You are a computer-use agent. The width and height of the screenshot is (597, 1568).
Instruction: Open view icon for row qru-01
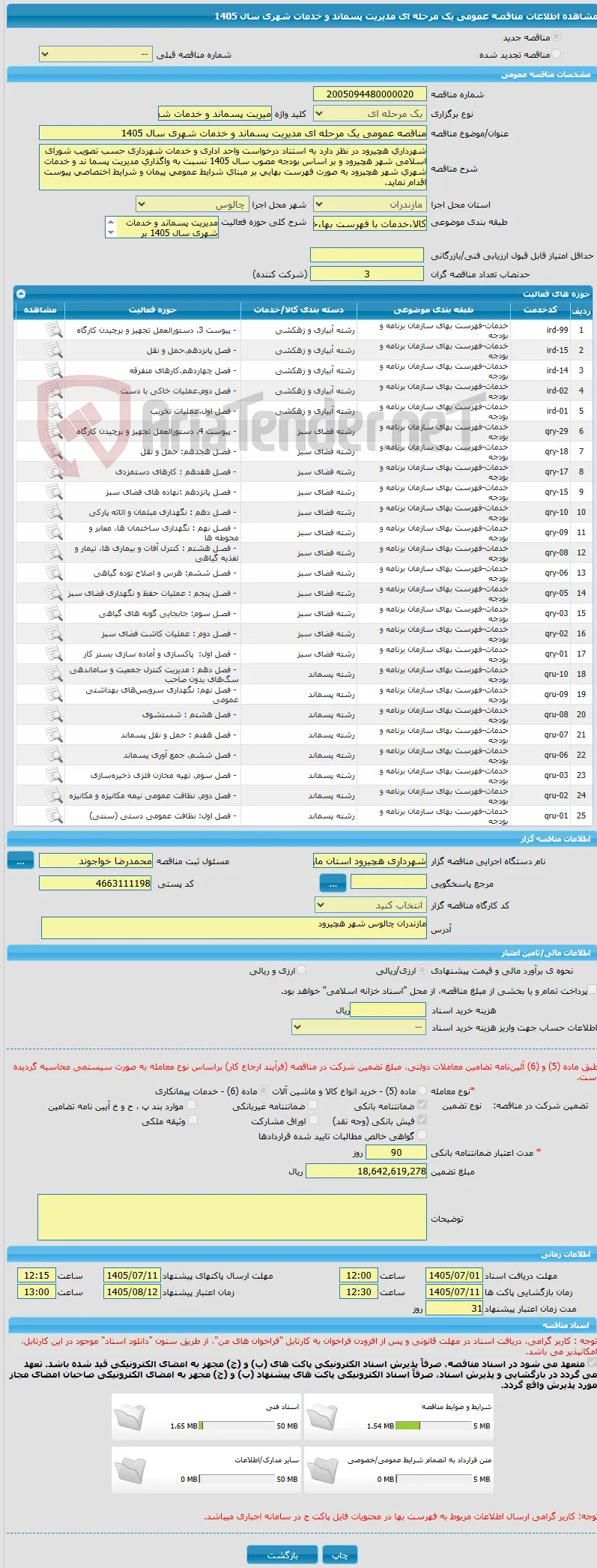coord(54,815)
